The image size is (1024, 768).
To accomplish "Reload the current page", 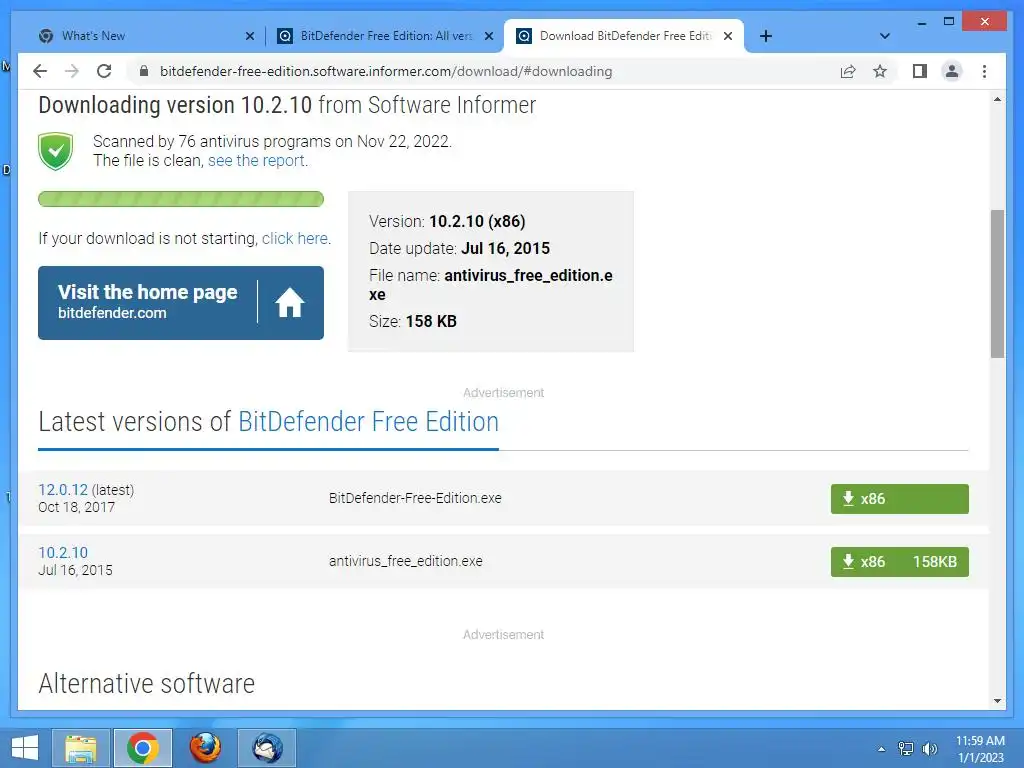I will pyautogui.click(x=104, y=71).
